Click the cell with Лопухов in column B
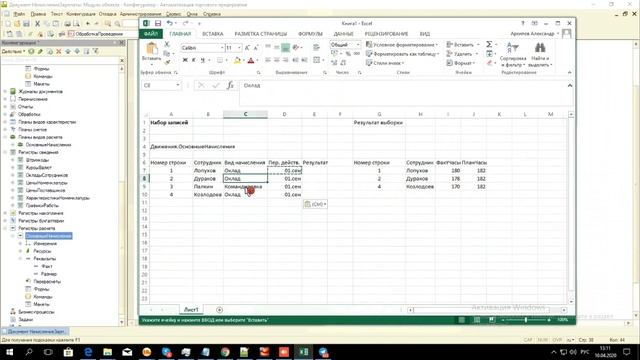Image resolution: width=640 pixels, height=360 pixels. (208, 171)
